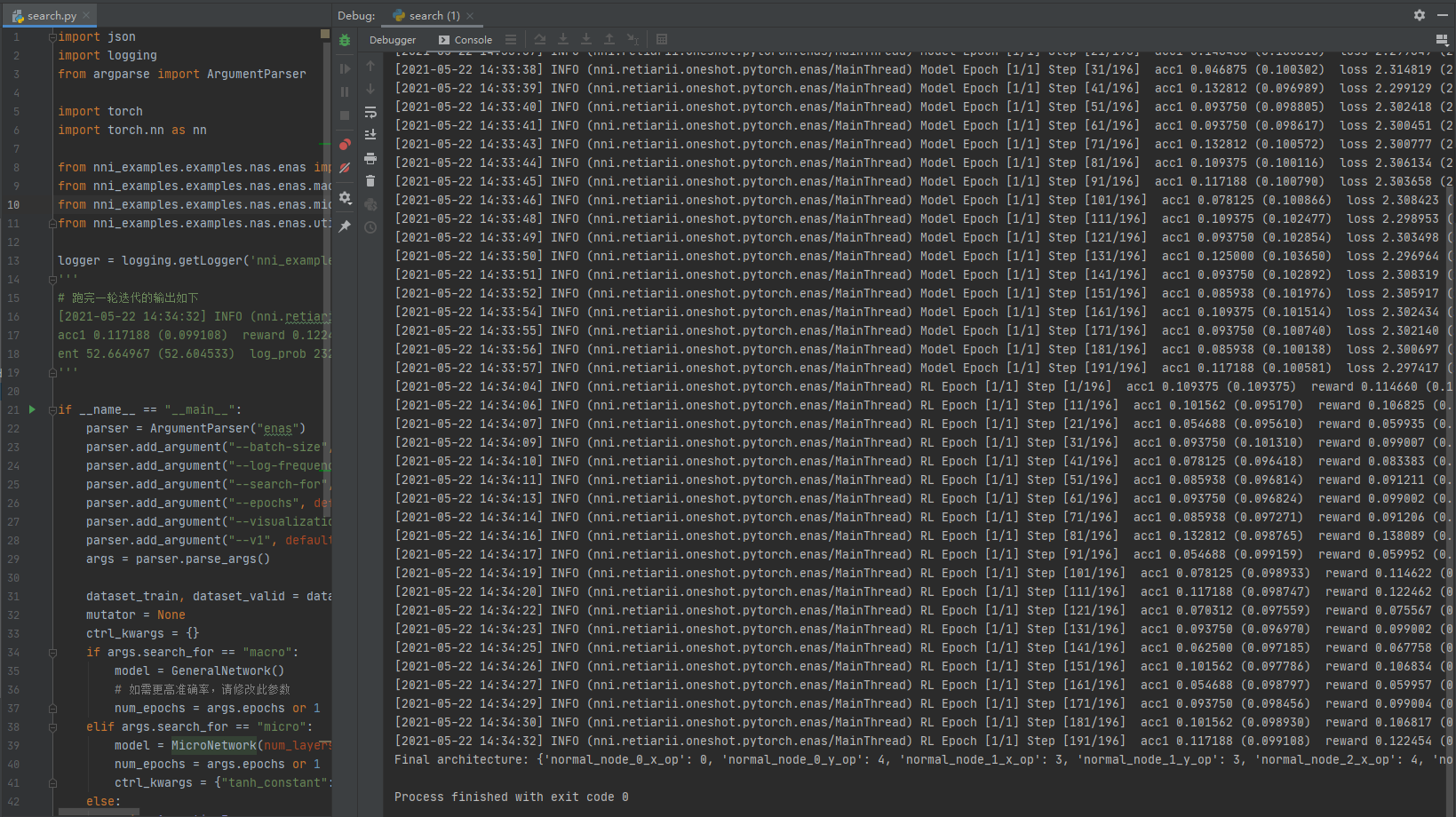Click 'logger = logging.getLogger' line 13
The width and height of the screenshot is (1456, 817).
point(194,260)
